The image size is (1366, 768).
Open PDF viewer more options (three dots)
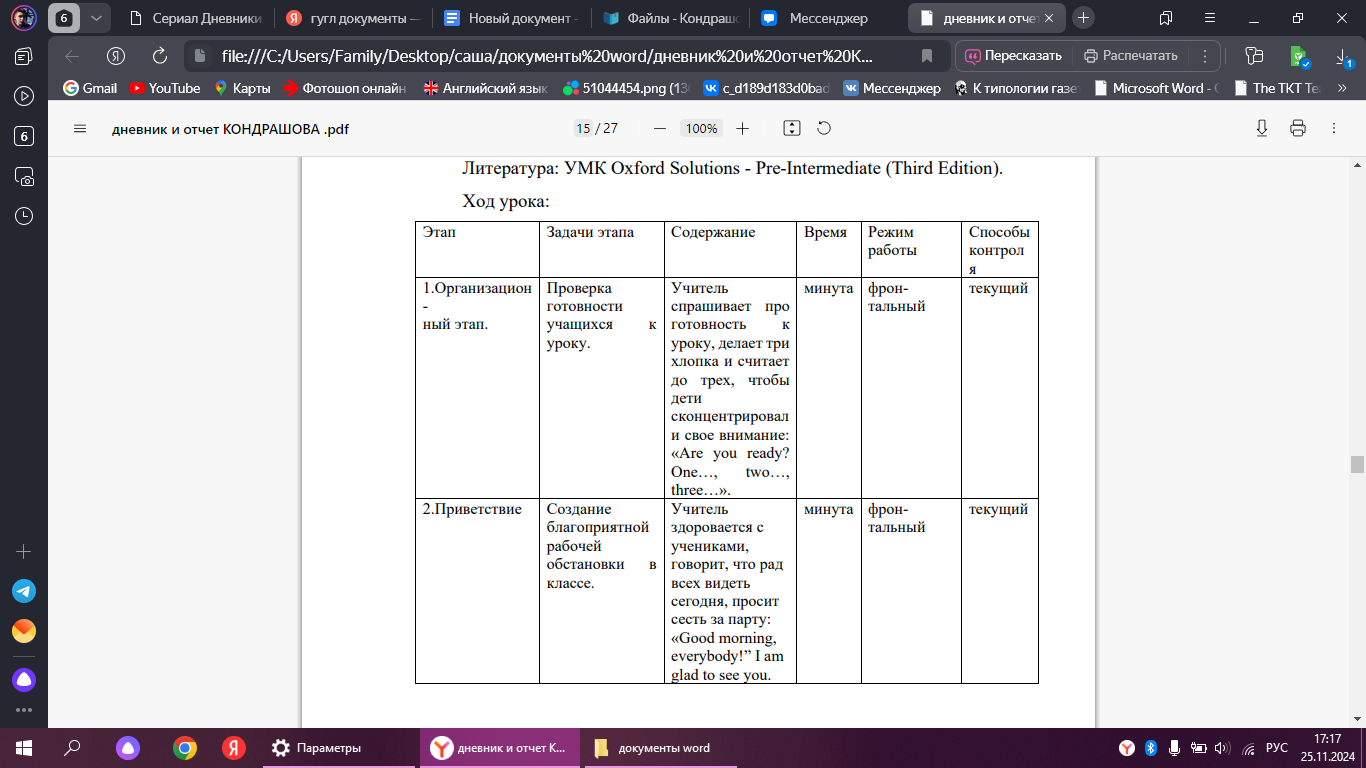tap(1334, 128)
